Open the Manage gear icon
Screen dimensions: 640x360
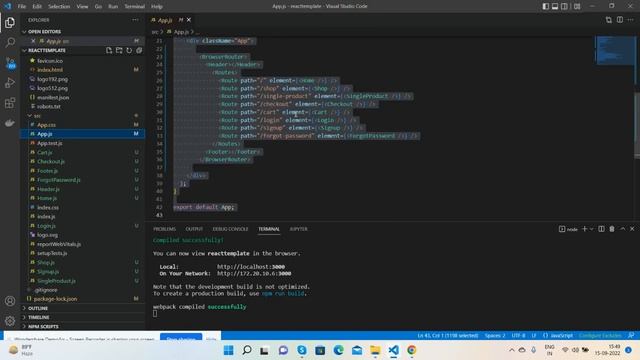point(10,321)
